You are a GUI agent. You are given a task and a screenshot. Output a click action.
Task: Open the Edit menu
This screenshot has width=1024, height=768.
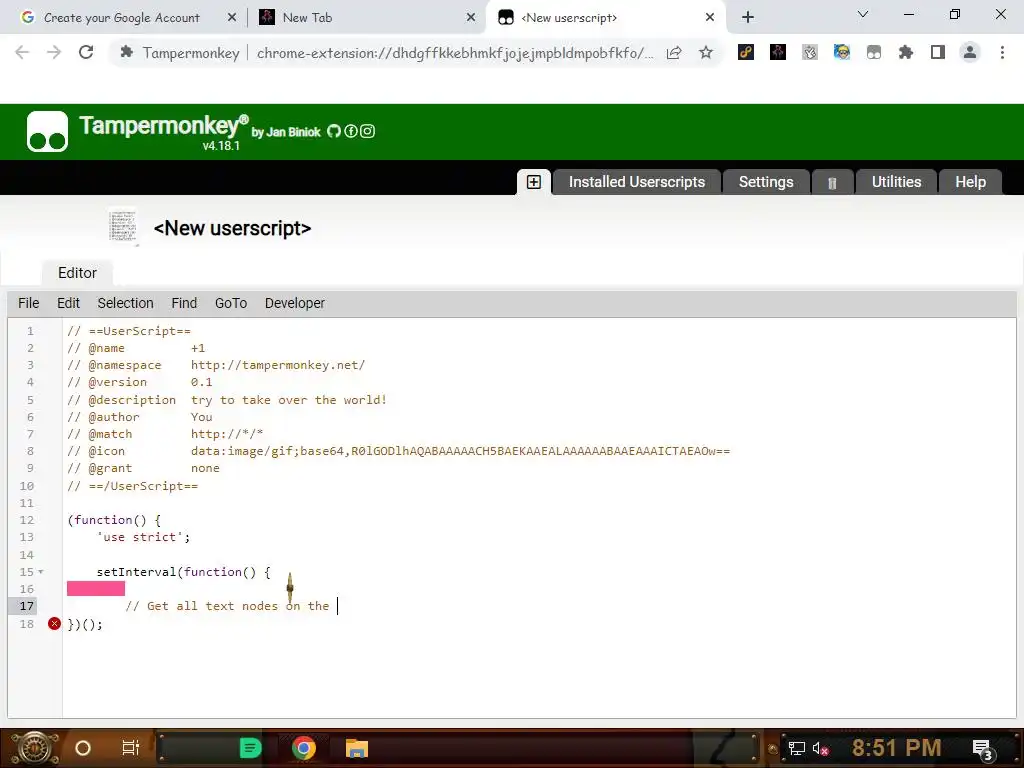tap(69, 303)
